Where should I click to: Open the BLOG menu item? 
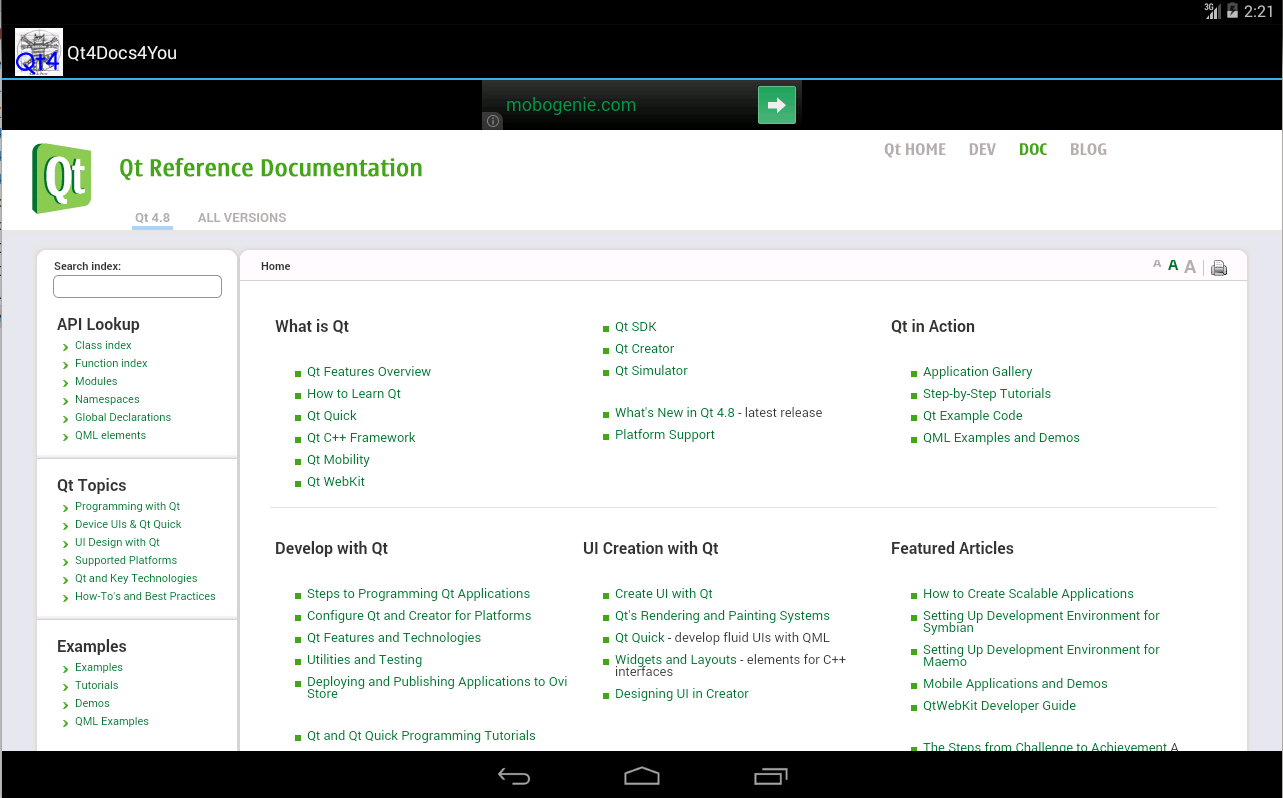[x=1088, y=149]
